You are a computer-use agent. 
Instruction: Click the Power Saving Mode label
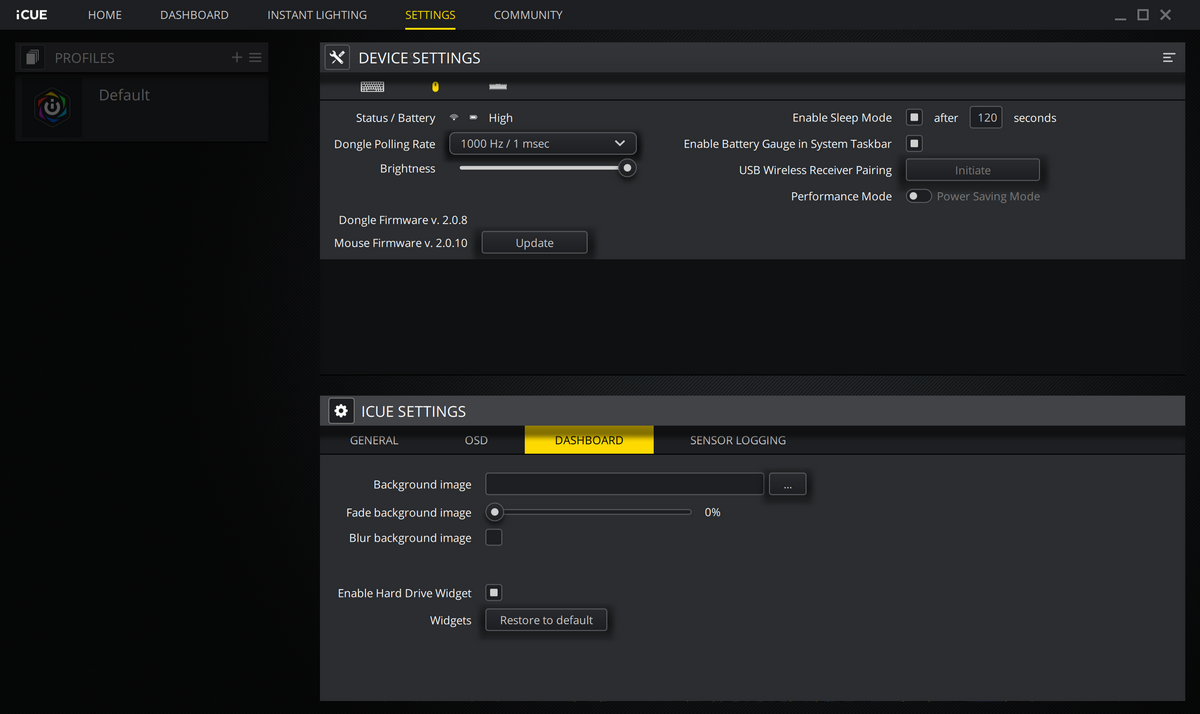pyautogui.click(x=988, y=196)
